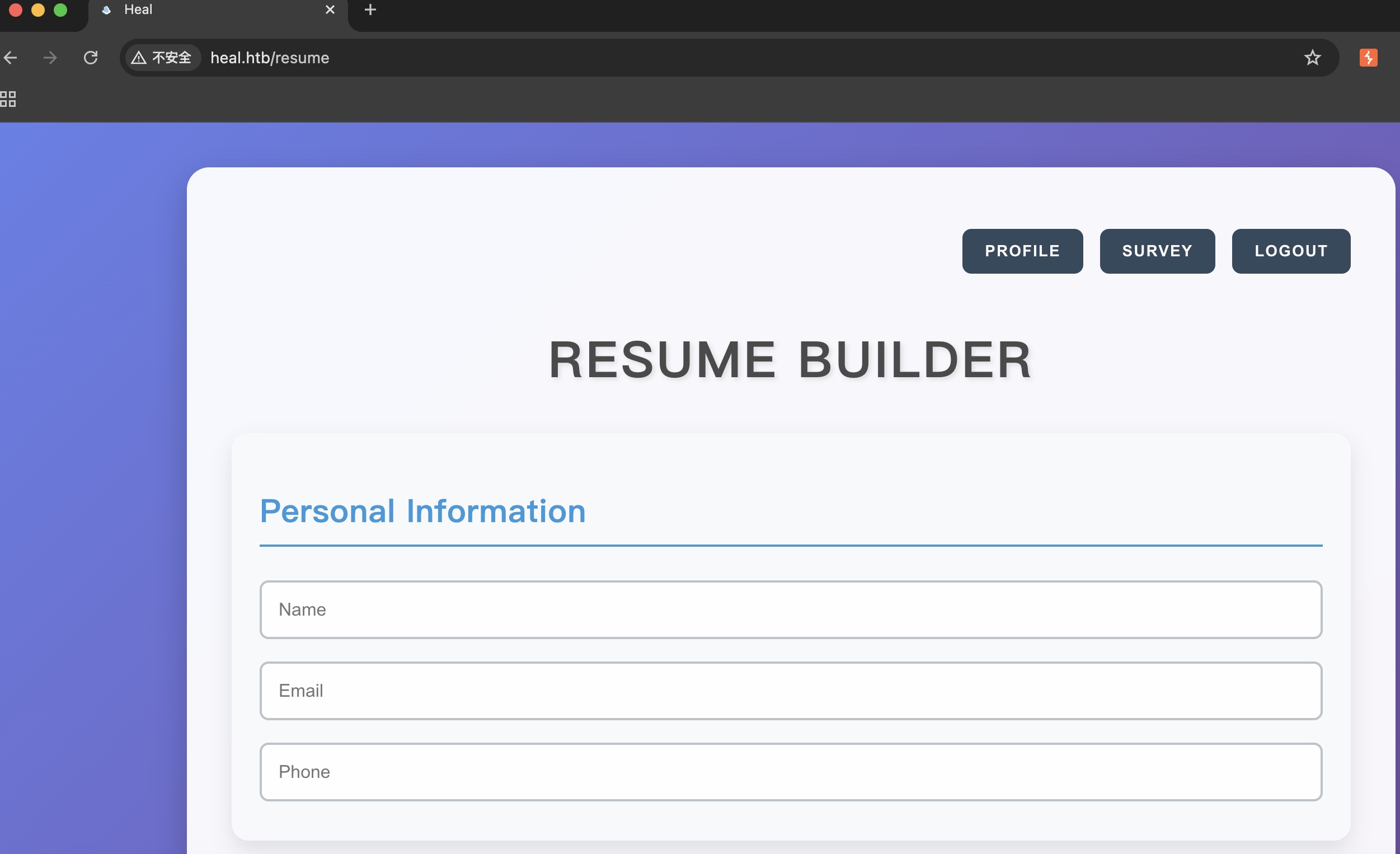Select the Heal tab
Screen dimensions: 1400x854
coord(199,10)
